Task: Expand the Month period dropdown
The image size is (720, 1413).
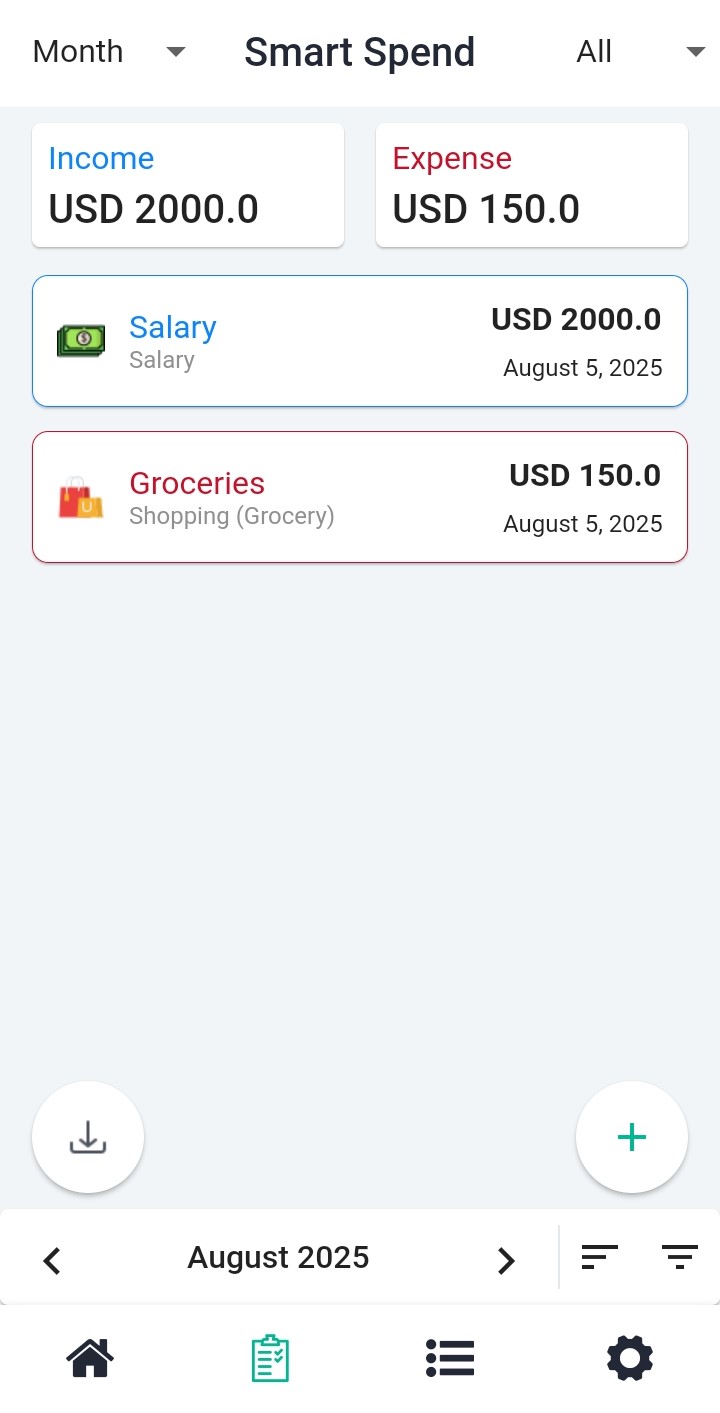Action: pos(109,52)
